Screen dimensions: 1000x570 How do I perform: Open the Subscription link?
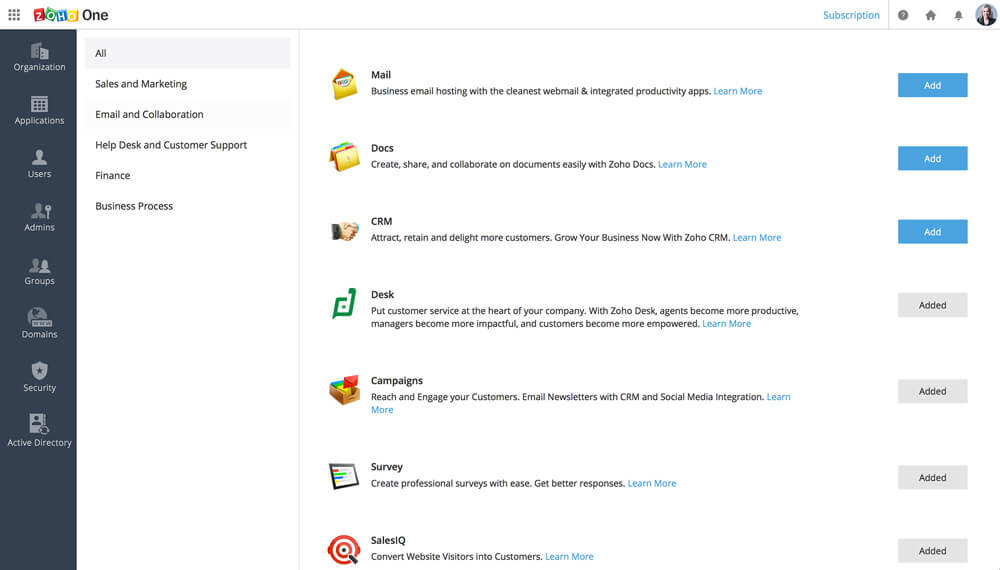pyautogui.click(x=851, y=15)
